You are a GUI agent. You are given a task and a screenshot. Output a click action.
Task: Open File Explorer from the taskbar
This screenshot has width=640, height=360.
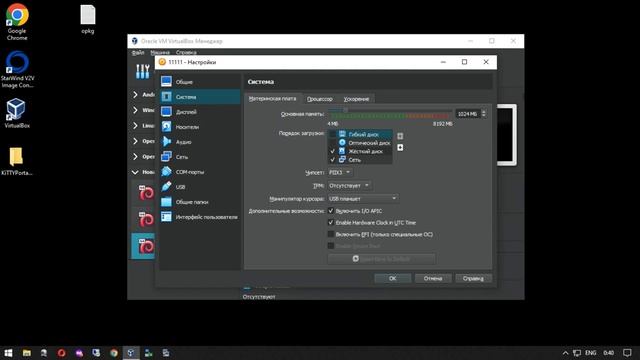pos(27,353)
